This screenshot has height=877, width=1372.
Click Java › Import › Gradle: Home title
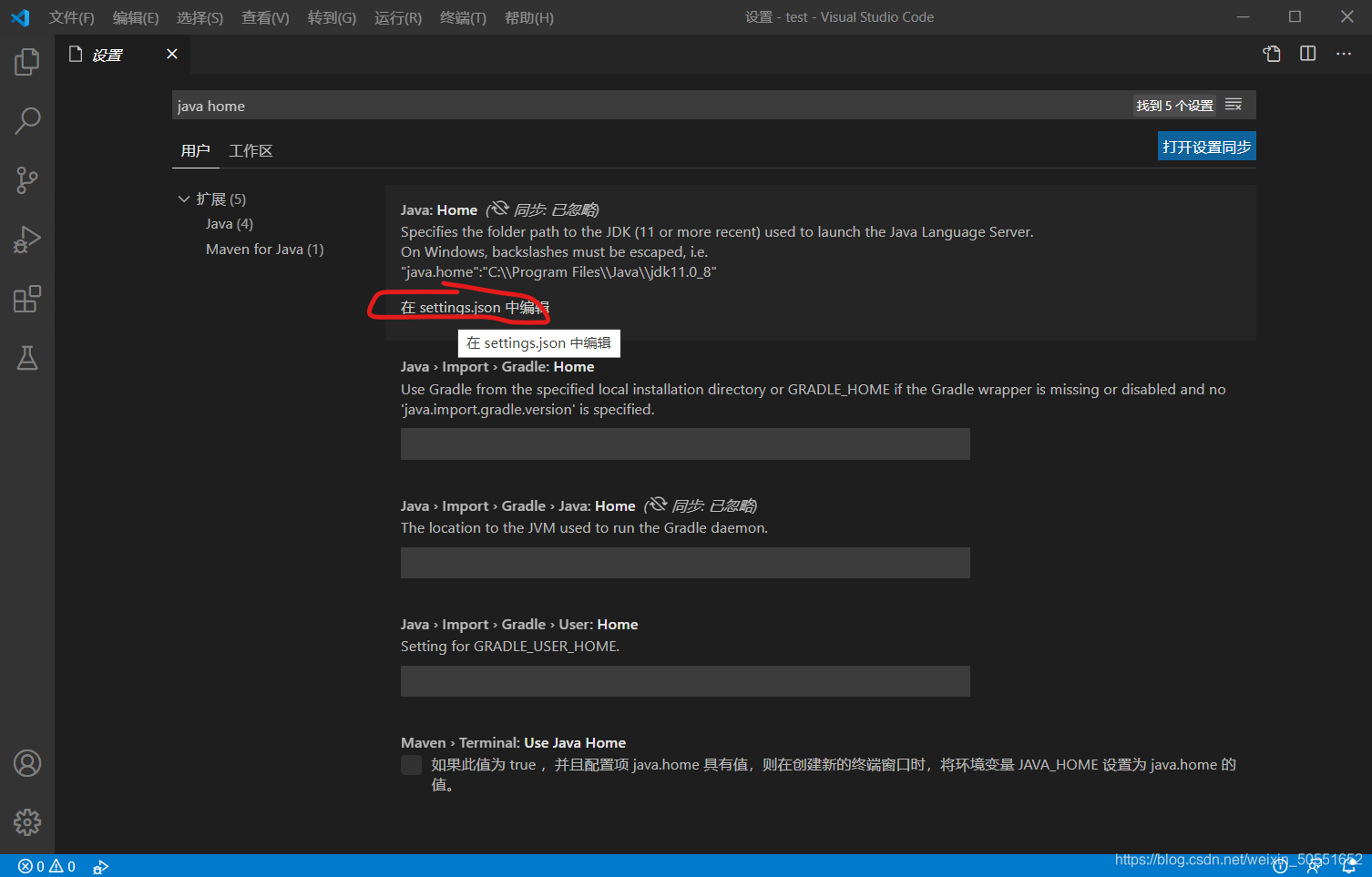point(497,367)
